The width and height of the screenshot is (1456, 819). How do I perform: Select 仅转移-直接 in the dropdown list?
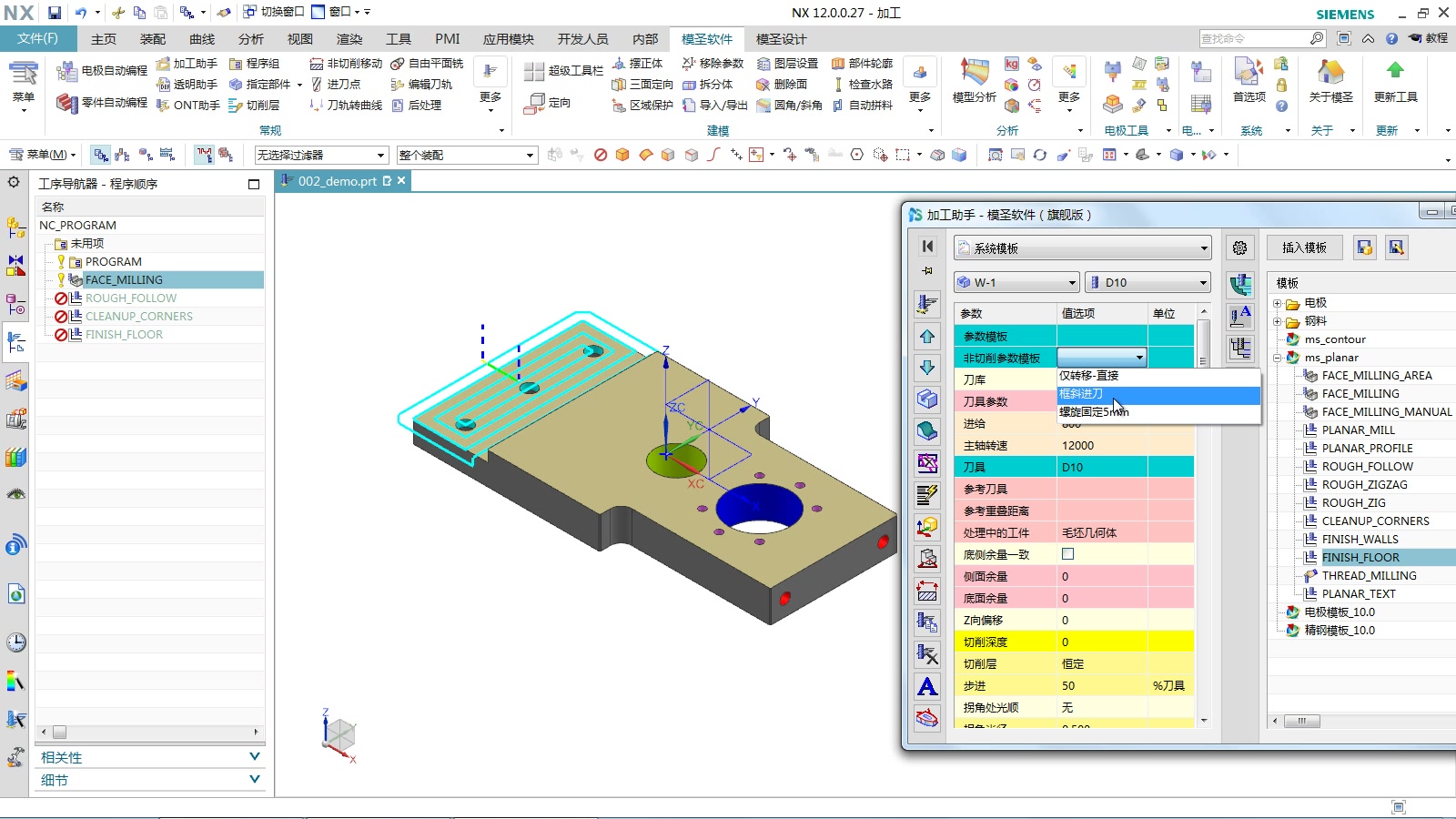coord(1158,376)
